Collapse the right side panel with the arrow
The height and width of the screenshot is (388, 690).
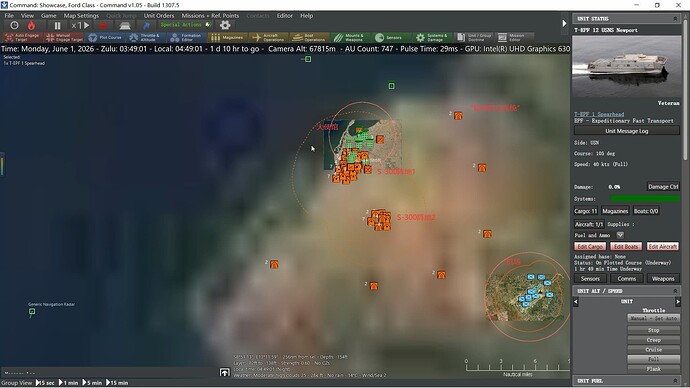(x=564, y=23)
